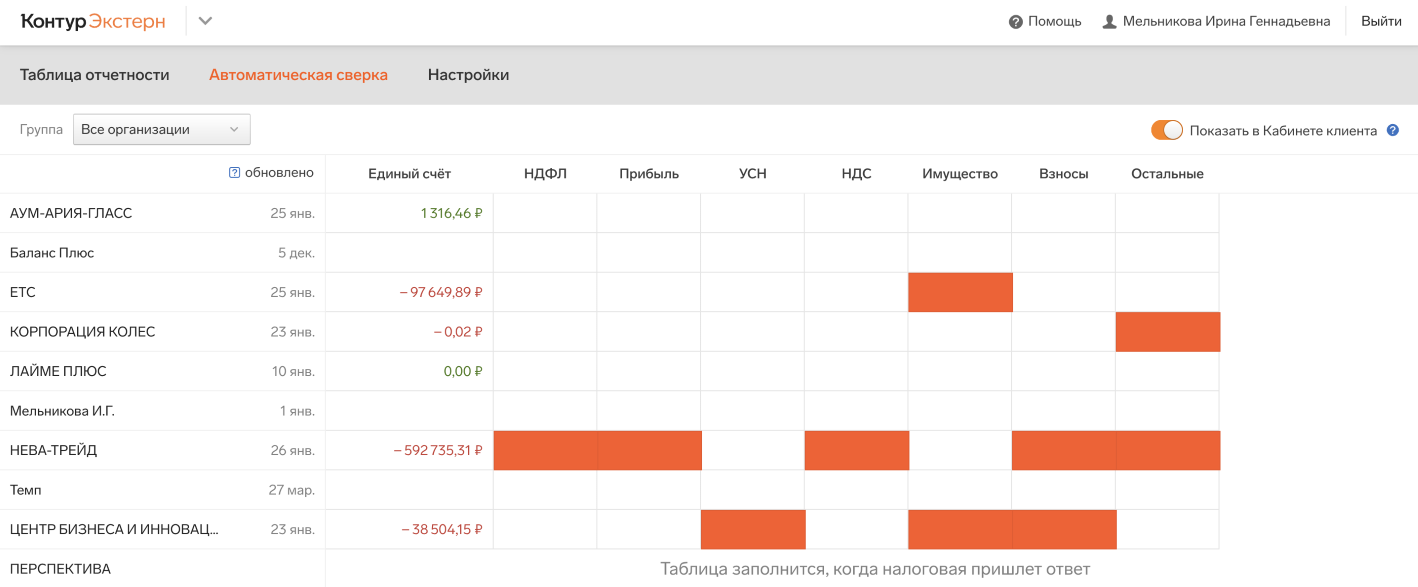Click the question icon next to обновлено
Screen dimensions: 1418x587
[x=234, y=173]
